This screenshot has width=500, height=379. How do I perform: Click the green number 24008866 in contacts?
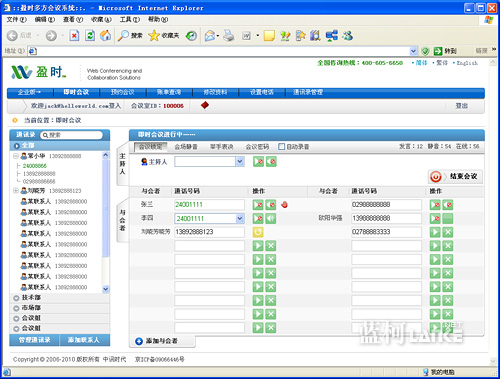click(x=35, y=166)
